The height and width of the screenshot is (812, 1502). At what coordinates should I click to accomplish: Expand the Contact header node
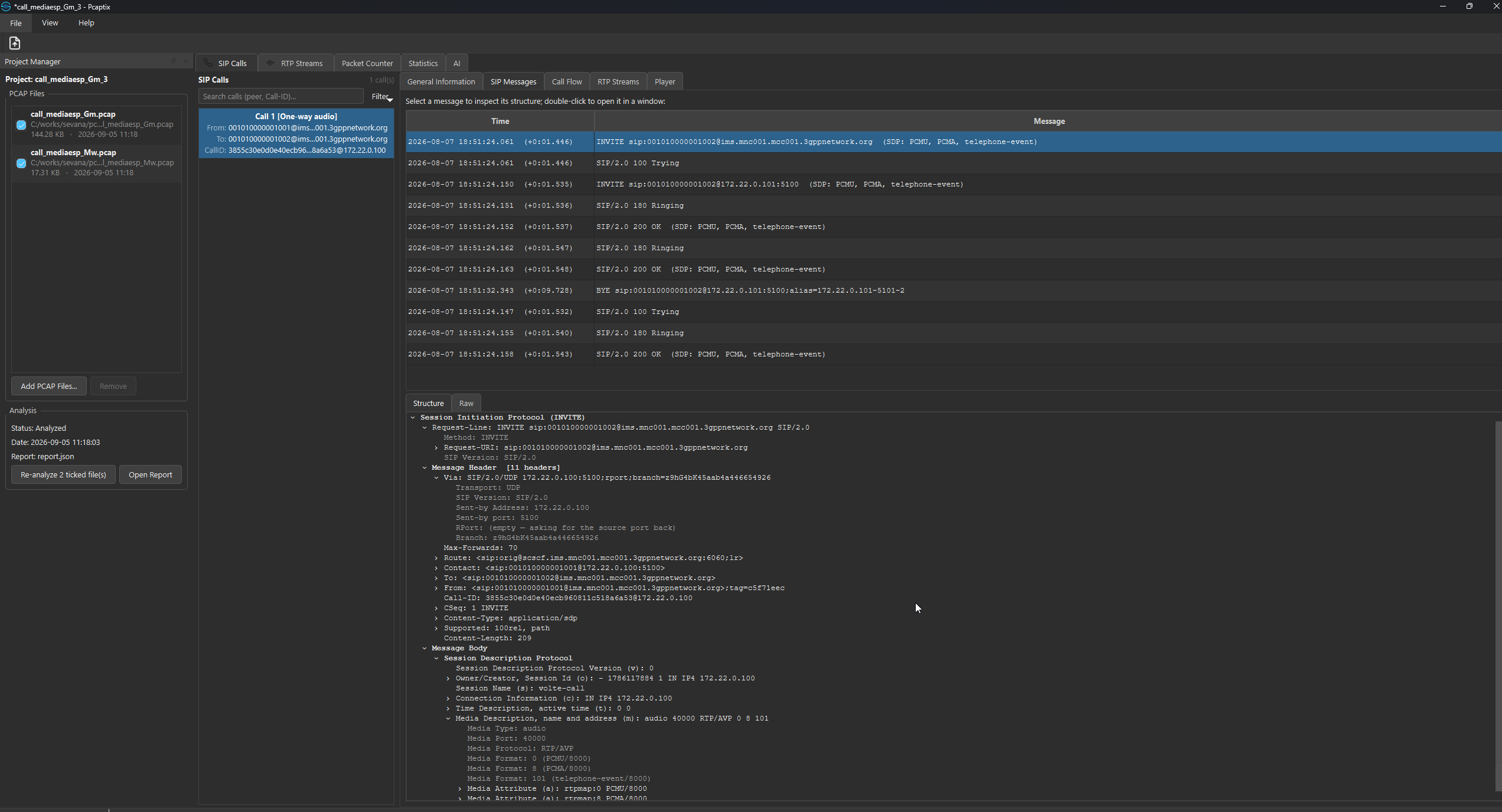pos(436,568)
